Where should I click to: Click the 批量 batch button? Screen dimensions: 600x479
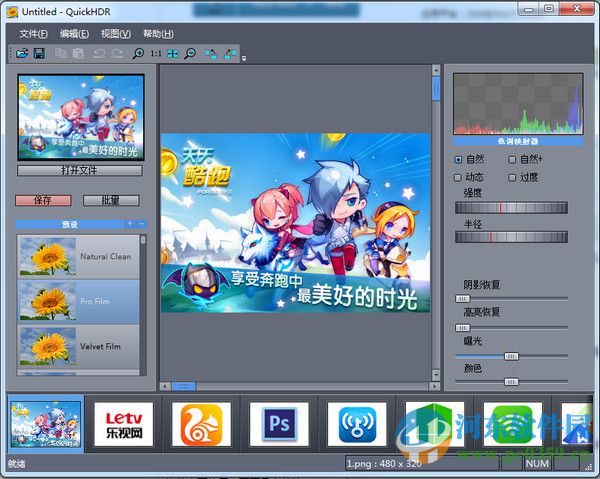point(111,200)
